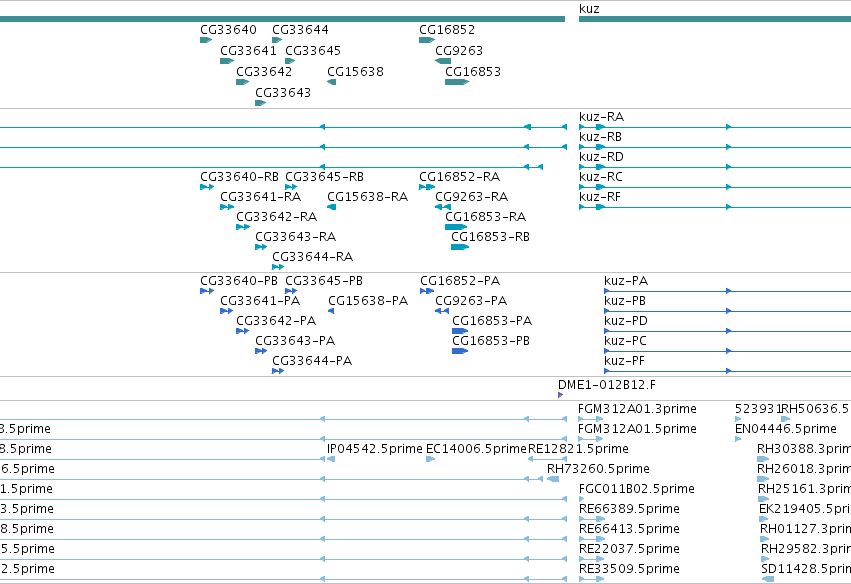851x584 pixels.
Task: Click the CG33643-RA transcript label
Action: pyautogui.click(x=296, y=237)
